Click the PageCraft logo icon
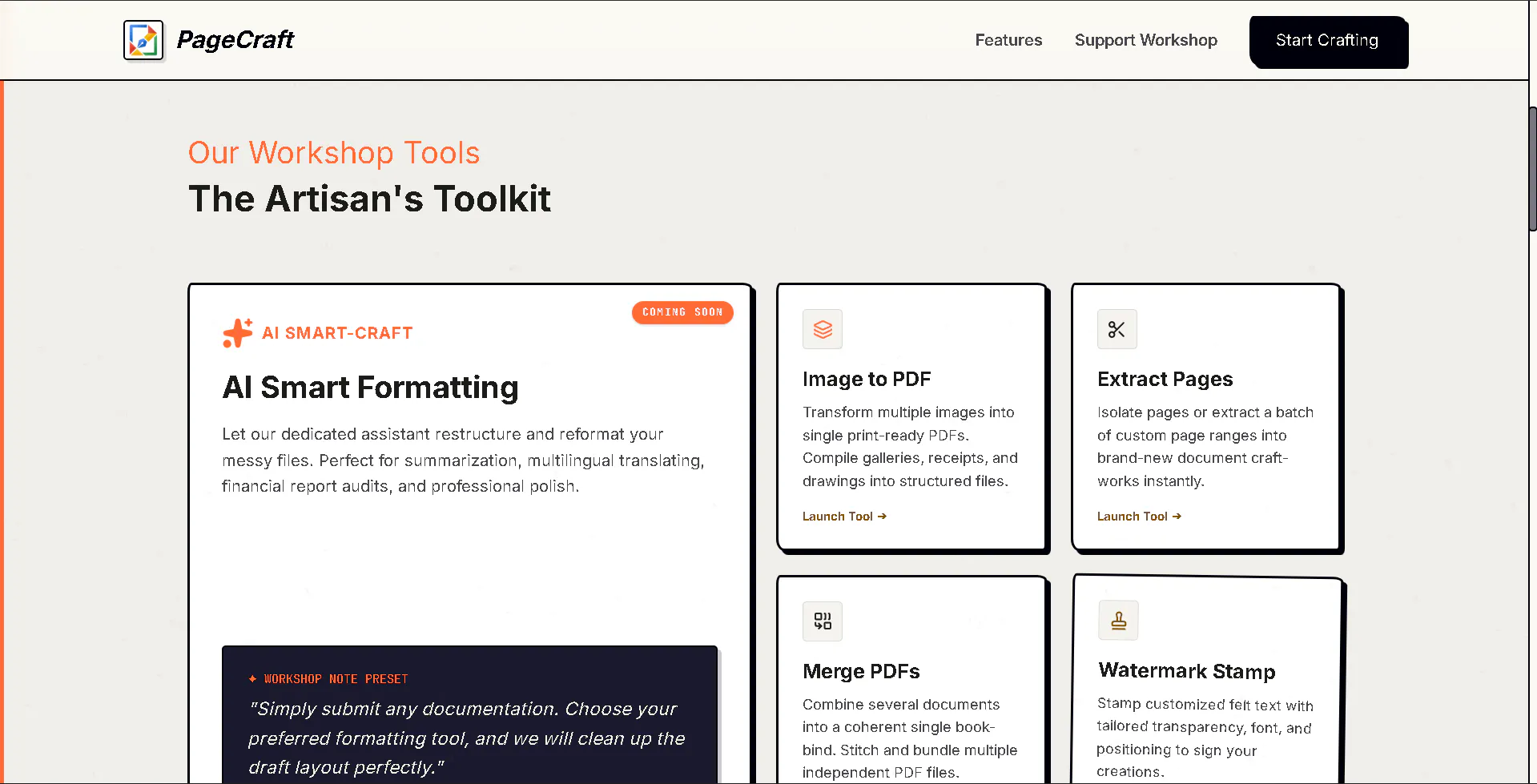The image size is (1537, 784). [143, 40]
